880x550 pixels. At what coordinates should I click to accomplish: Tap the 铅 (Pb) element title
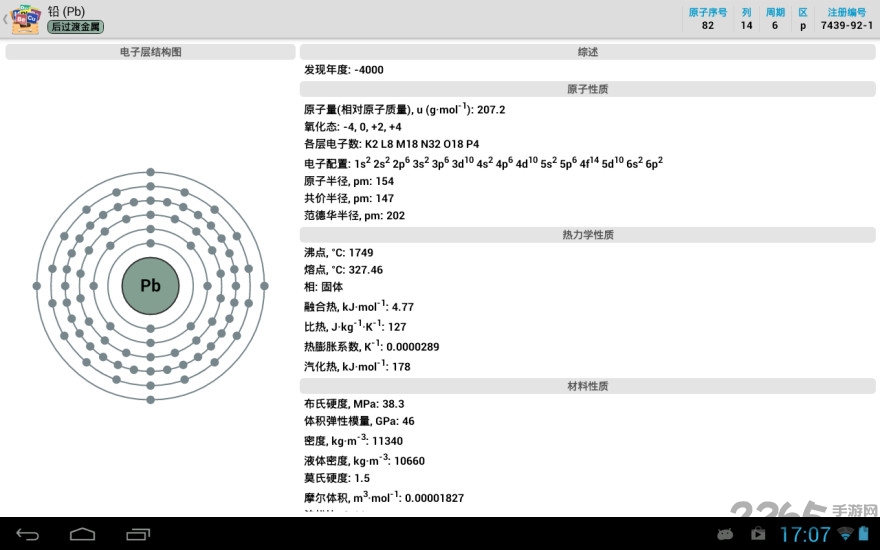(66, 11)
